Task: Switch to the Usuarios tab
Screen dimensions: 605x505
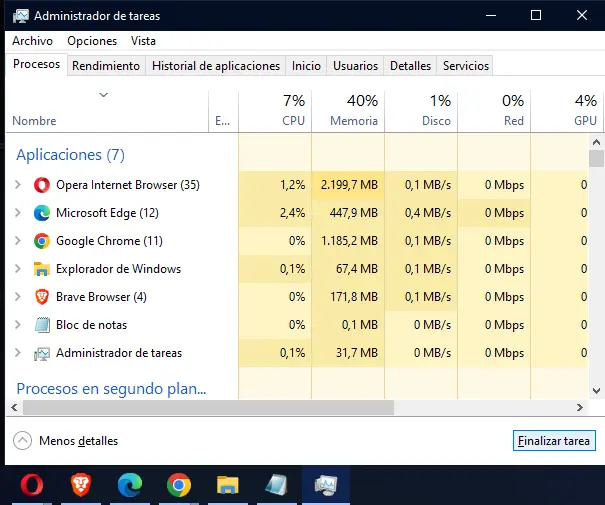Action: tap(355, 66)
